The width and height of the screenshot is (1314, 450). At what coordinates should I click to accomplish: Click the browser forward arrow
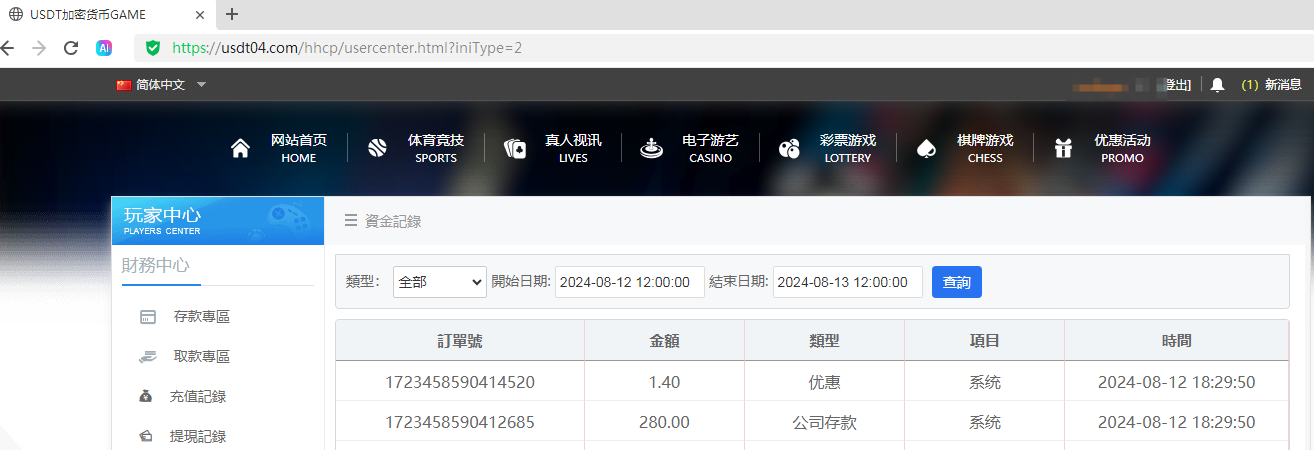pyautogui.click(x=39, y=47)
